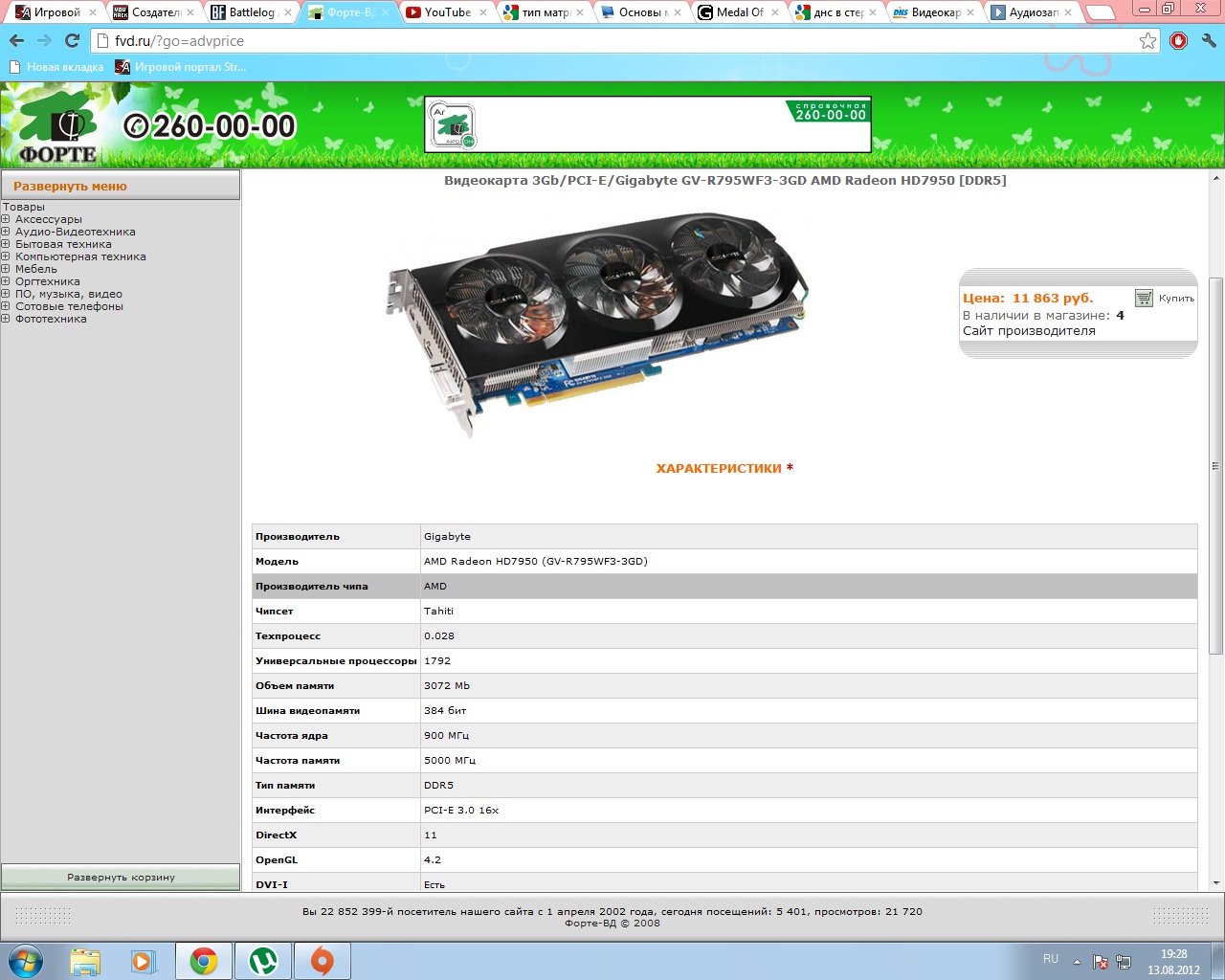Click the Тип памяти row label
This screenshot has height=980, width=1225.
285,785
